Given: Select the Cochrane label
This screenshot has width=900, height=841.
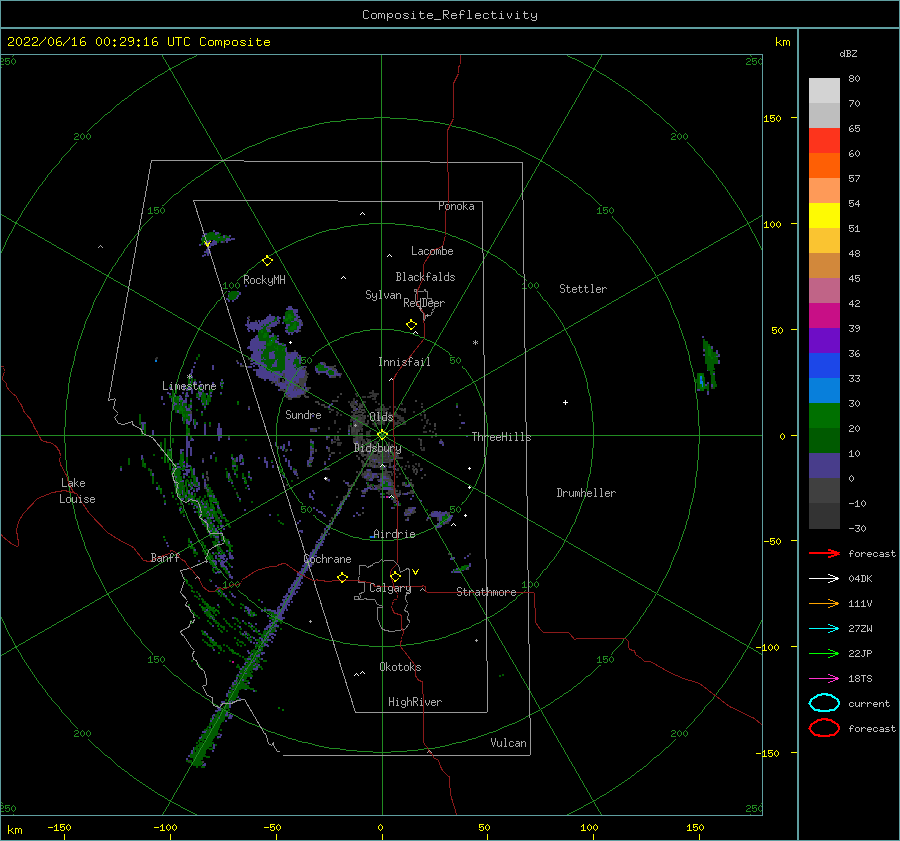Looking at the screenshot, I should click(x=327, y=559).
